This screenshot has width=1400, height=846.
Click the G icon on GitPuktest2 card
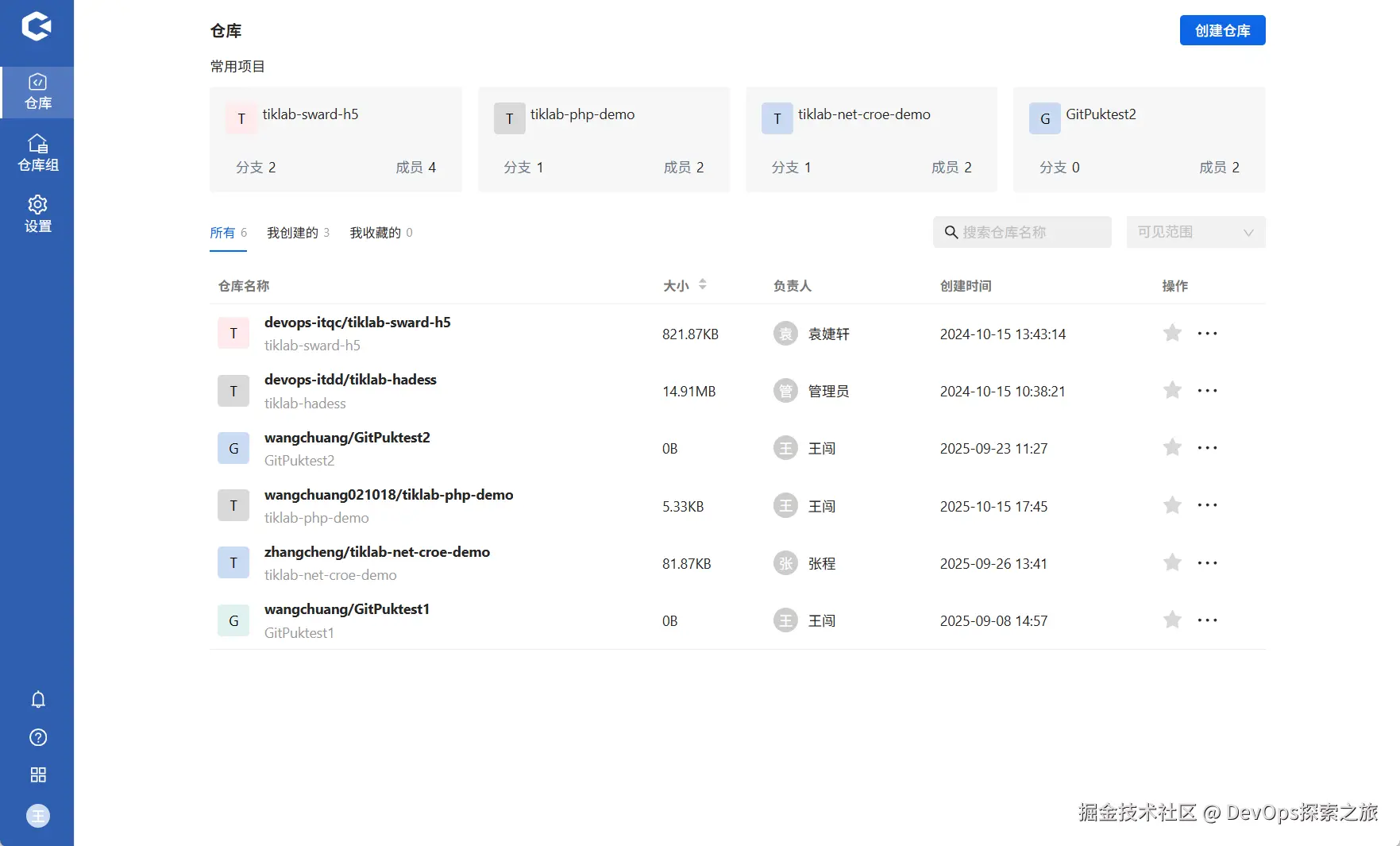[1045, 118]
